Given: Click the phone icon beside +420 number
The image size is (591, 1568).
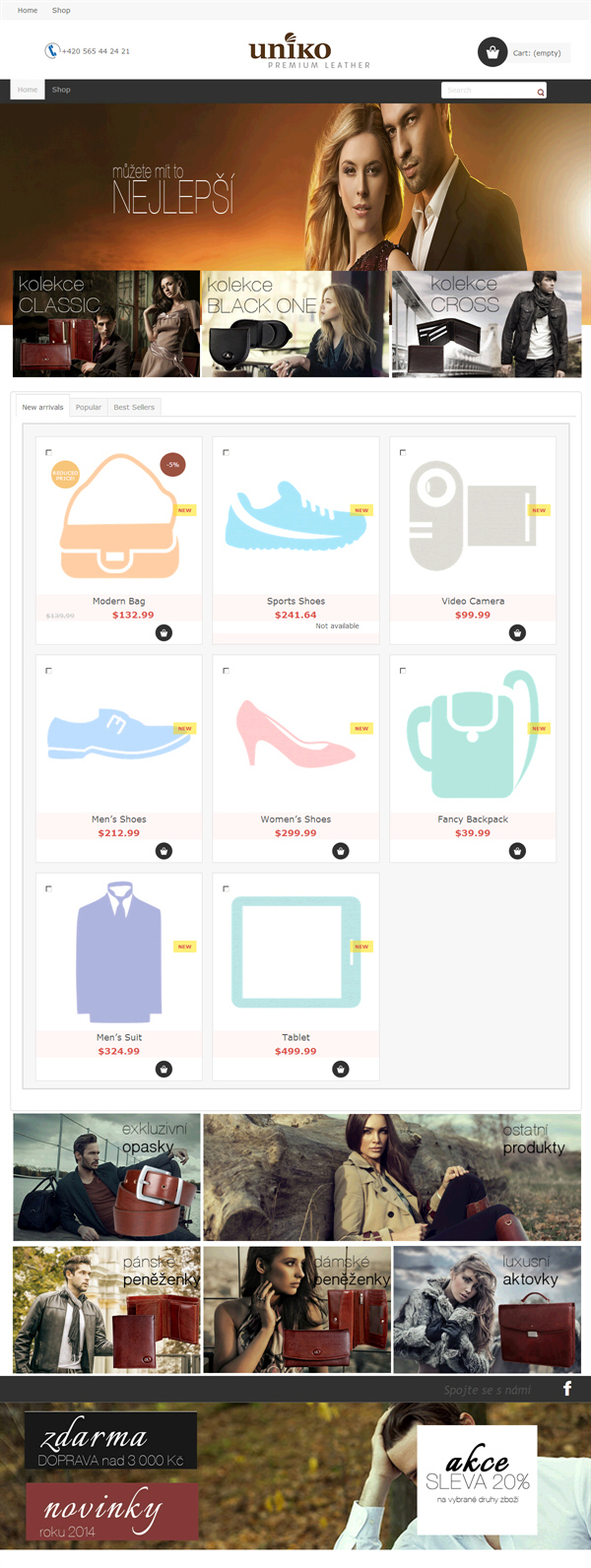Looking at the screenshot, I should tap(52, 50).
